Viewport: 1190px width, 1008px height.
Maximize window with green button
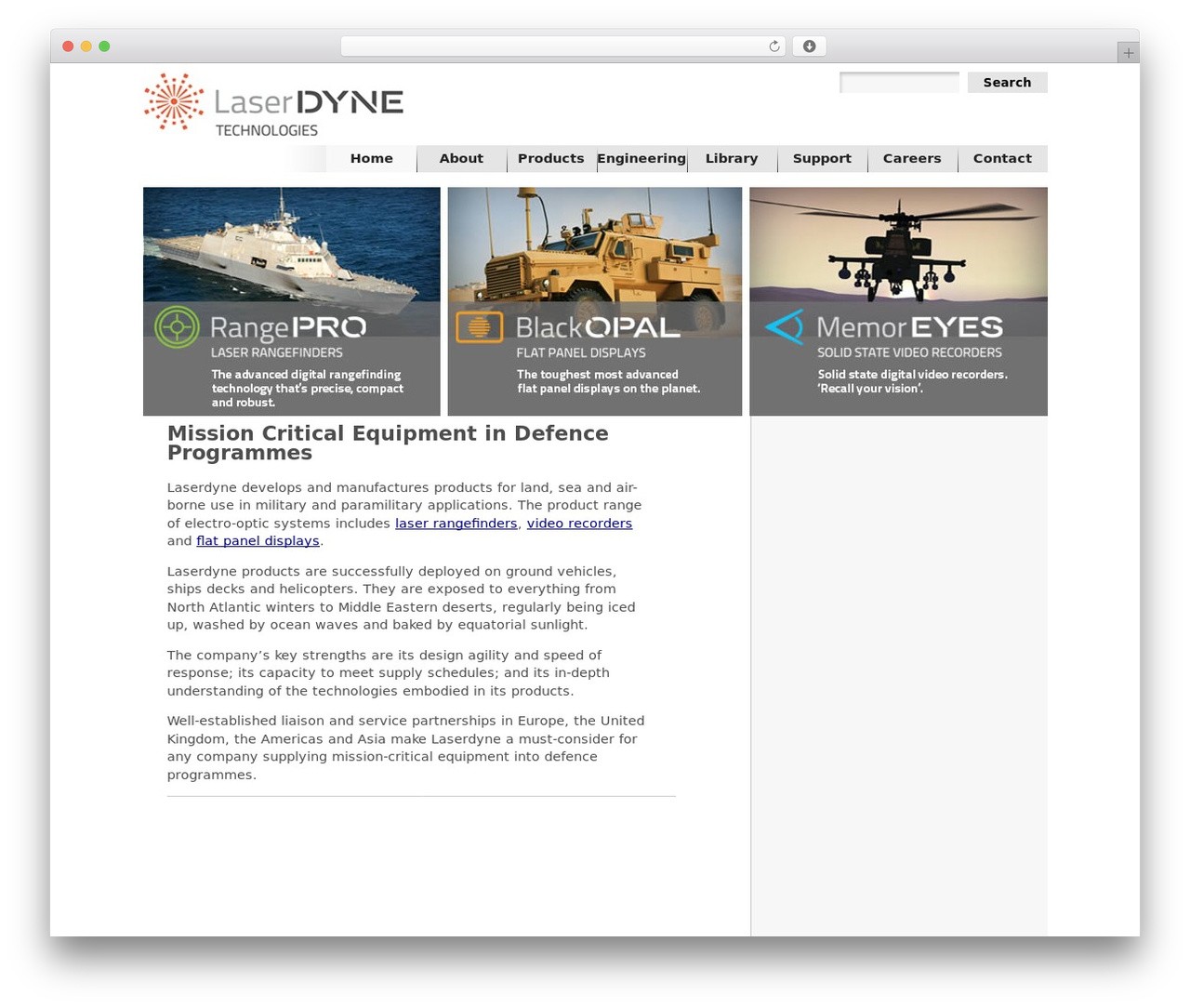(x=104, y=46)
